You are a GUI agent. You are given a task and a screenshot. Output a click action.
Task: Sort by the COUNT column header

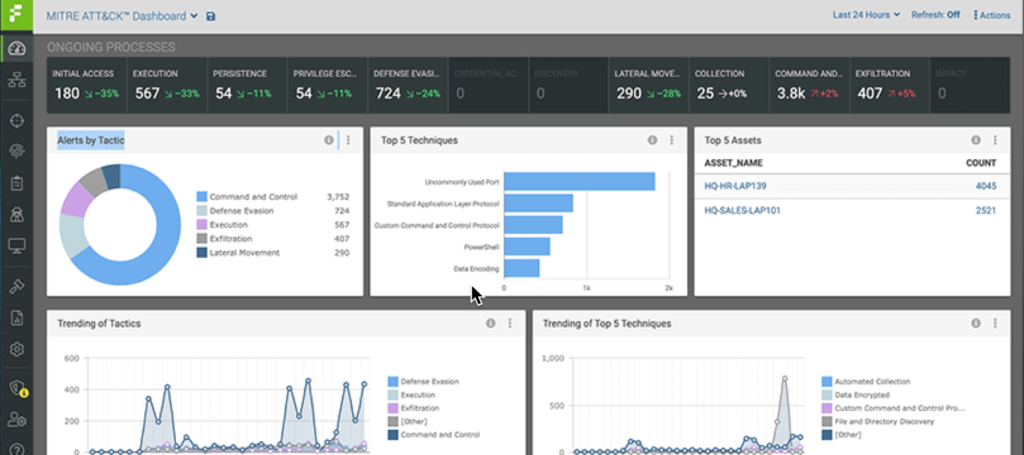coord(981,163)
